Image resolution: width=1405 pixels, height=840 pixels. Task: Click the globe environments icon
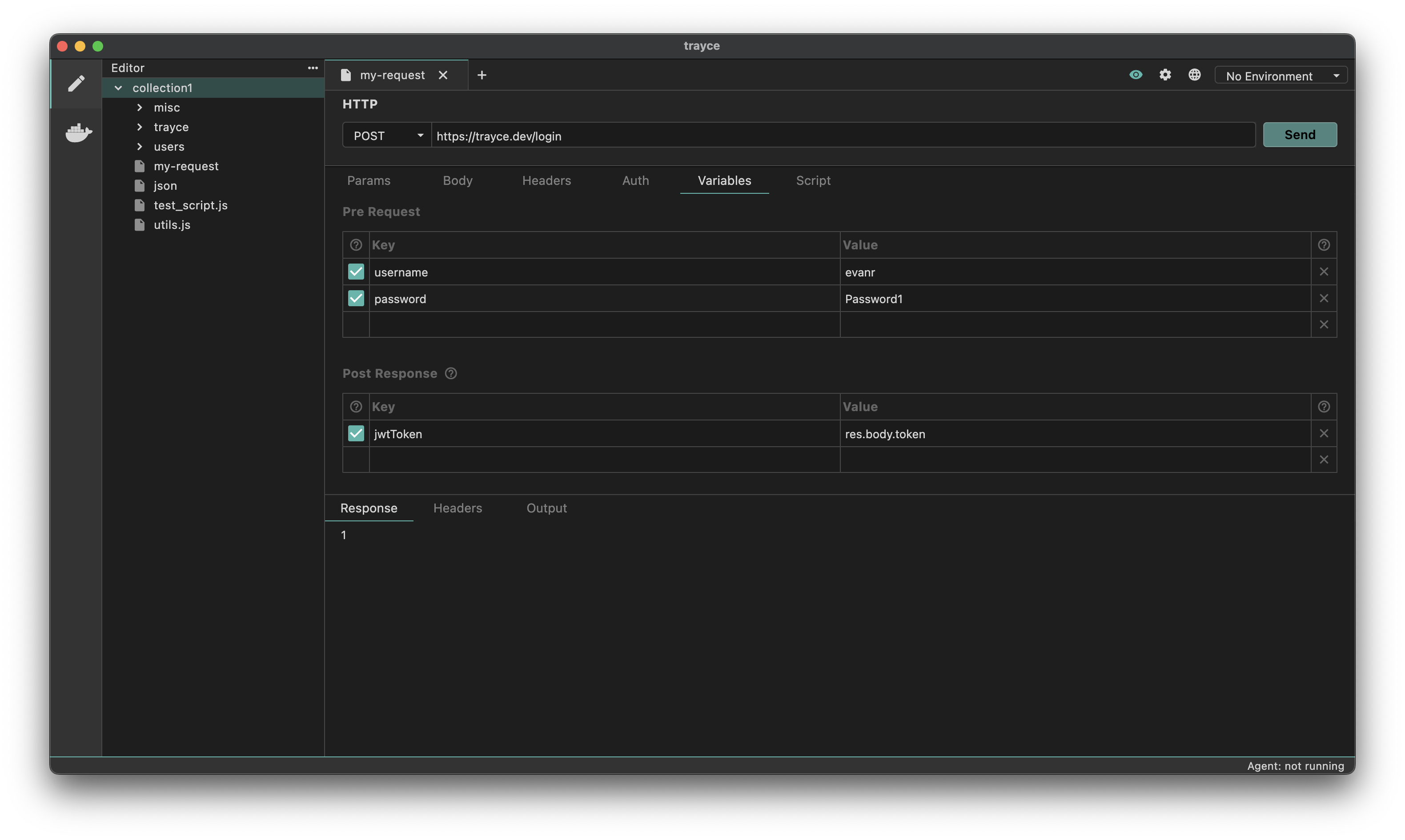1194,75
